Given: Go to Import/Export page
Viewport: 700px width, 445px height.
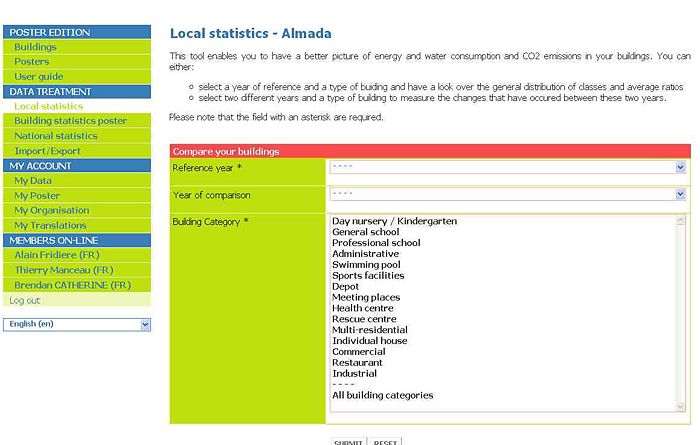Looking at the screenshot, I should tap(47, 151).
